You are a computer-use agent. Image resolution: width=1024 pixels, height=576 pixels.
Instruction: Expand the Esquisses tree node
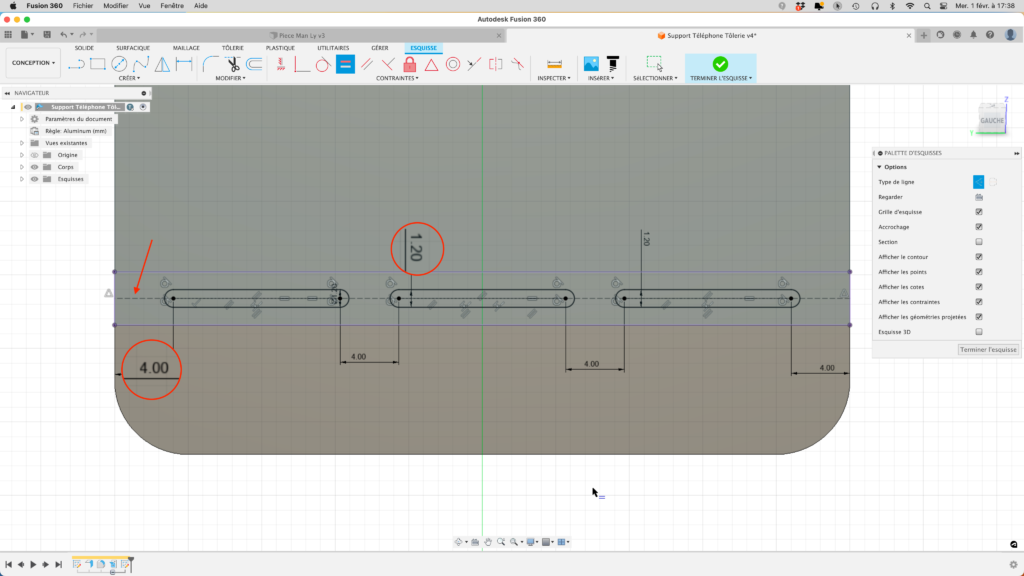coord(22,179)
